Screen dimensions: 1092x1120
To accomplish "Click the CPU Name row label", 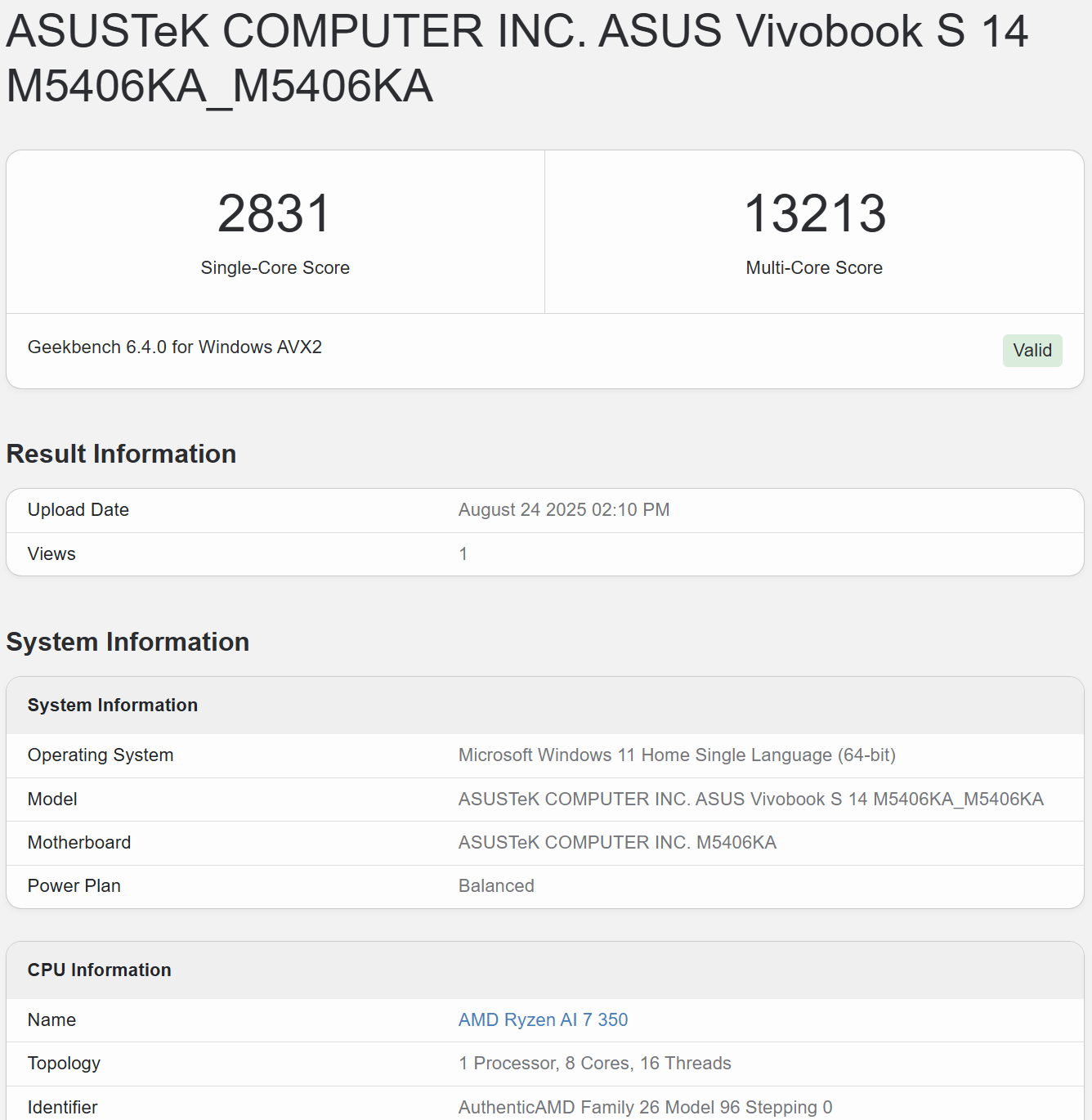I will [51, 1019].
